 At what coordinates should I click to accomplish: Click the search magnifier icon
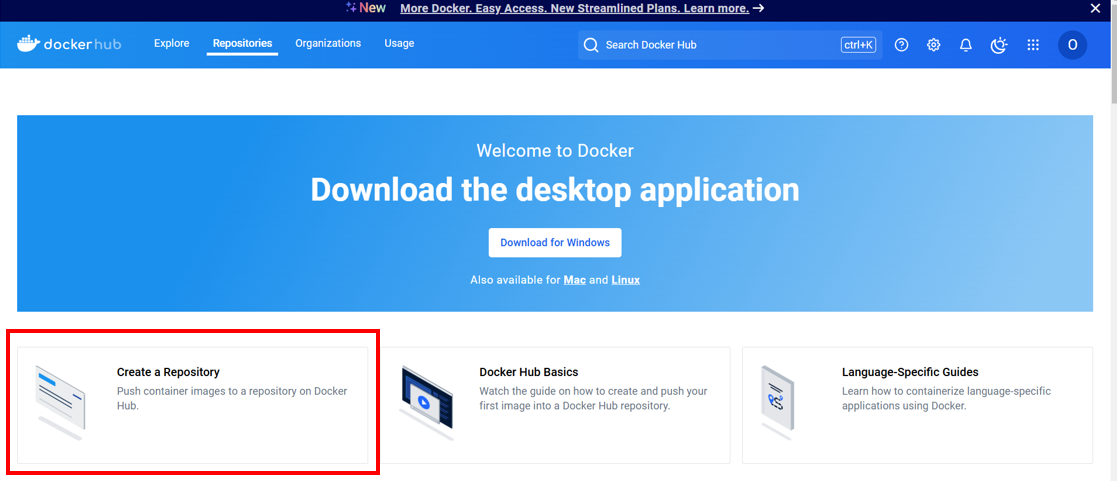(x=591, y=45)
